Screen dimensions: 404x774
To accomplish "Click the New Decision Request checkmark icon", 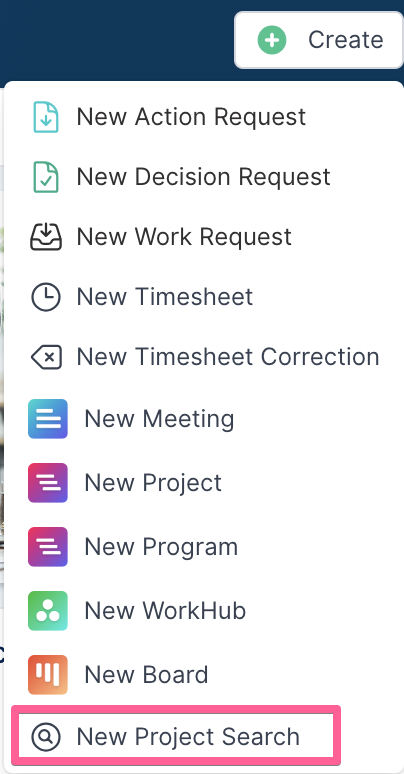I will (46, 177).
